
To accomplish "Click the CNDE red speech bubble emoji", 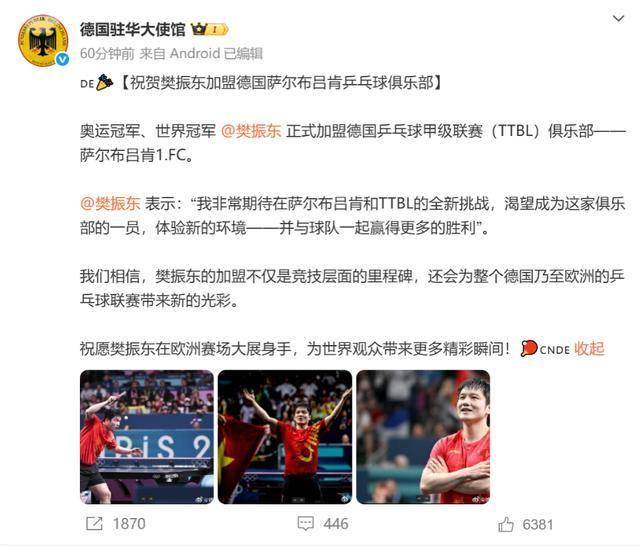I will coord(529,348).
